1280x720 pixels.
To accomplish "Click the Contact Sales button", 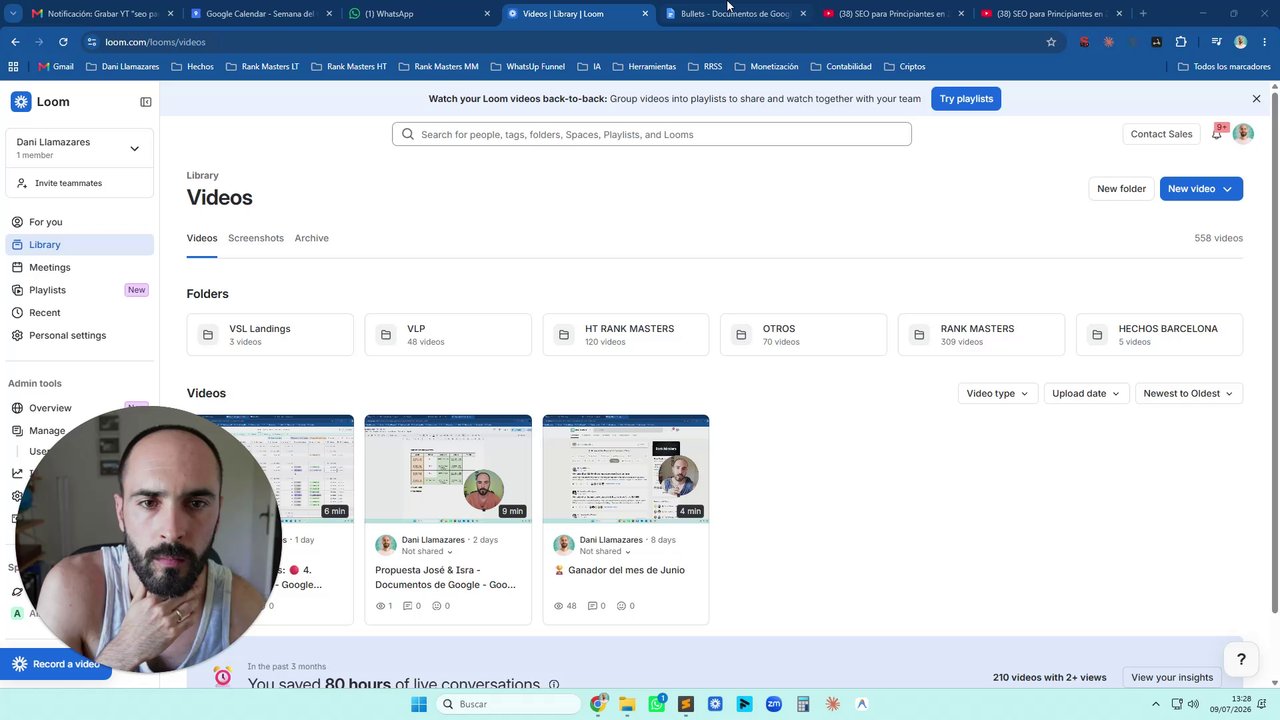I will 1161,134.
